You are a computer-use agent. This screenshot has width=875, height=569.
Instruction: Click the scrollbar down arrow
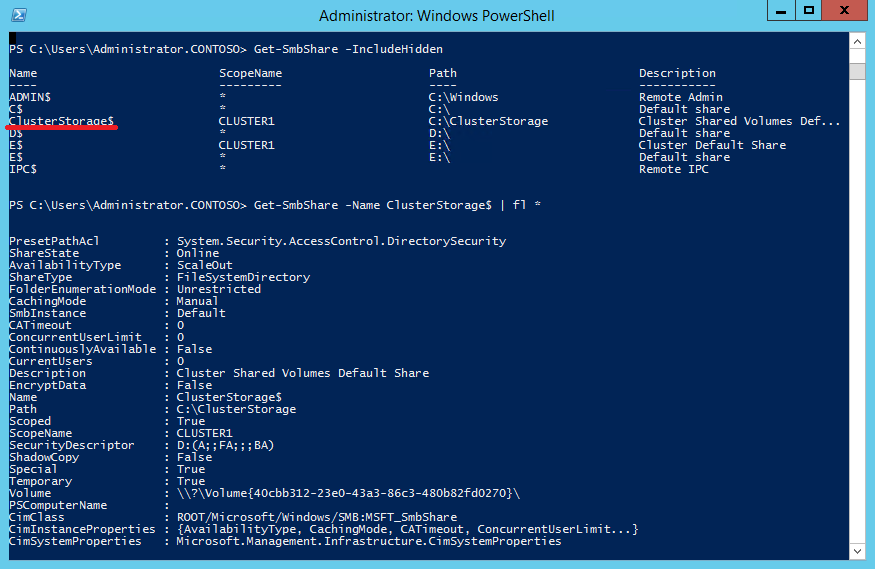[857, 551]
